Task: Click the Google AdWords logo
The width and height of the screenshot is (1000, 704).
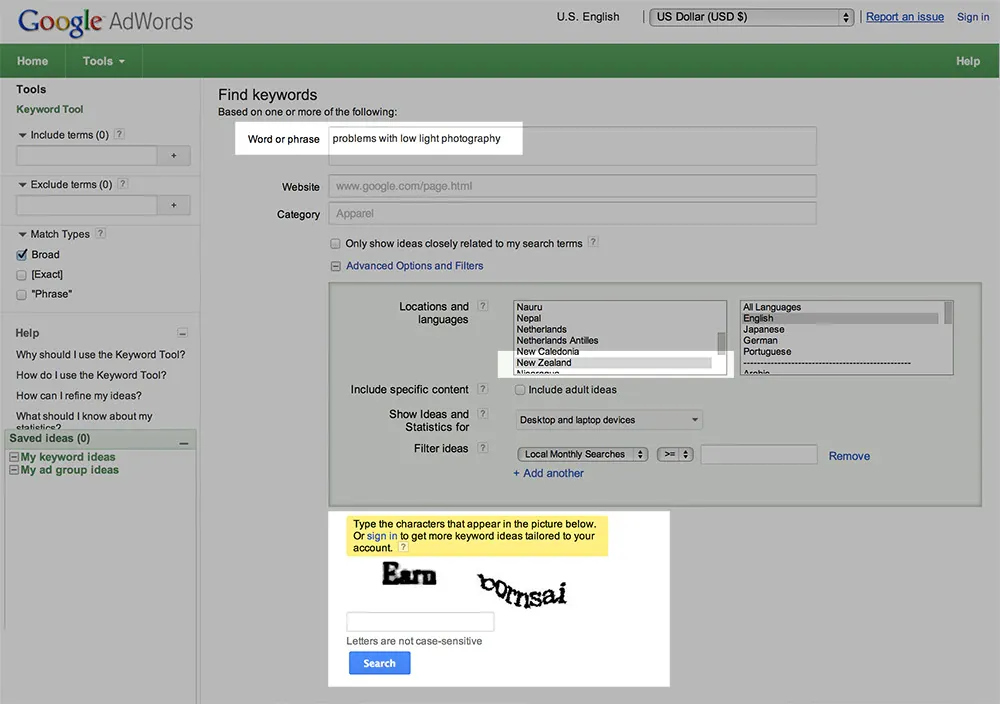Action: [105, 21]
